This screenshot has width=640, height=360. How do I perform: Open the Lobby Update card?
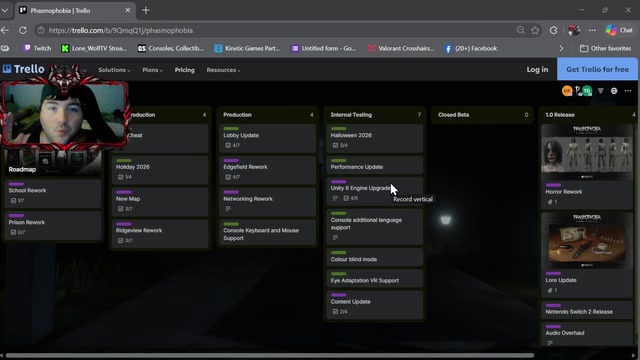267,138
